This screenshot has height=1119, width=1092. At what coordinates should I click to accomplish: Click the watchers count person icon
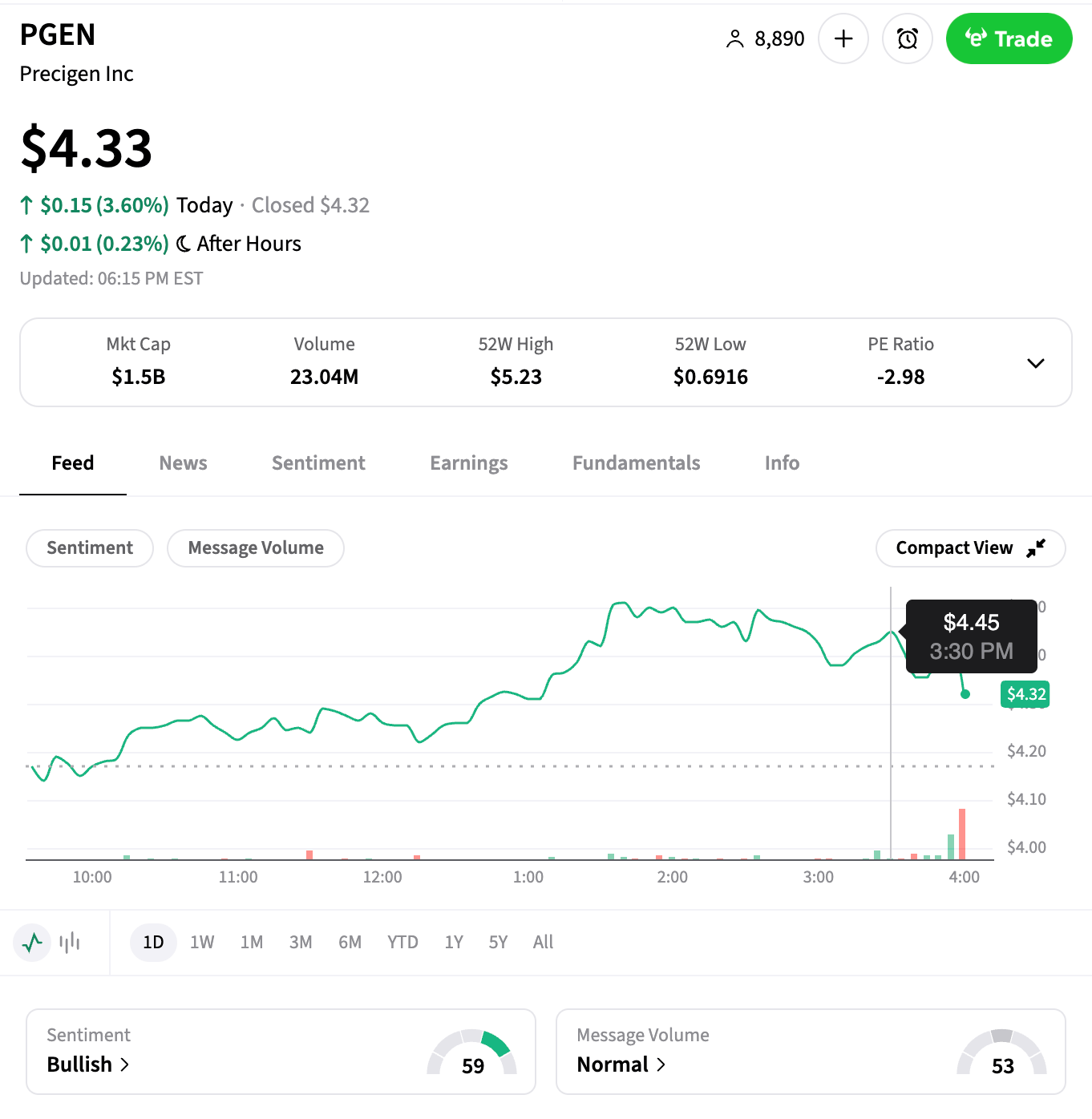pyautogui.click(x=734, y=39)
